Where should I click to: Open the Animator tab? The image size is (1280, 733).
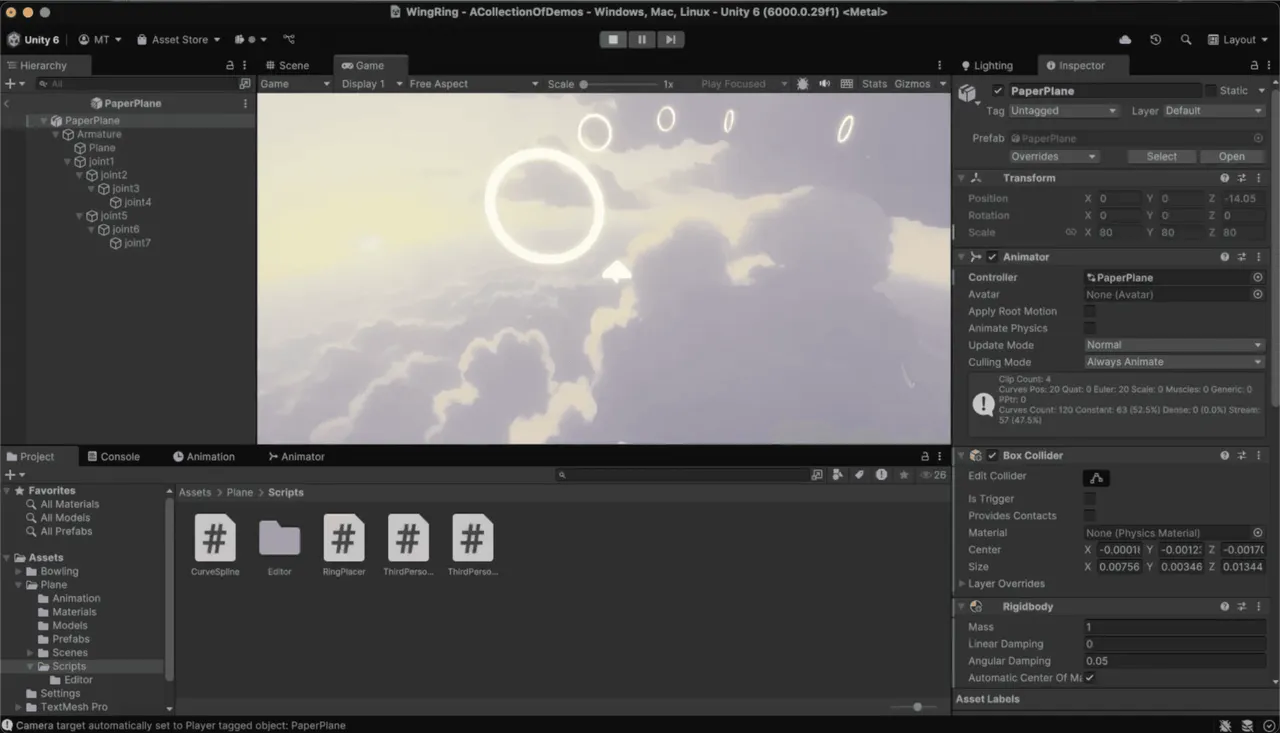[296, 456]
